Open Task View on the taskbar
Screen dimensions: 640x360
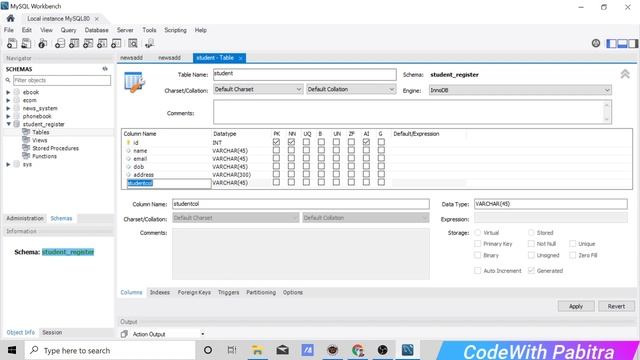(232, 350)
